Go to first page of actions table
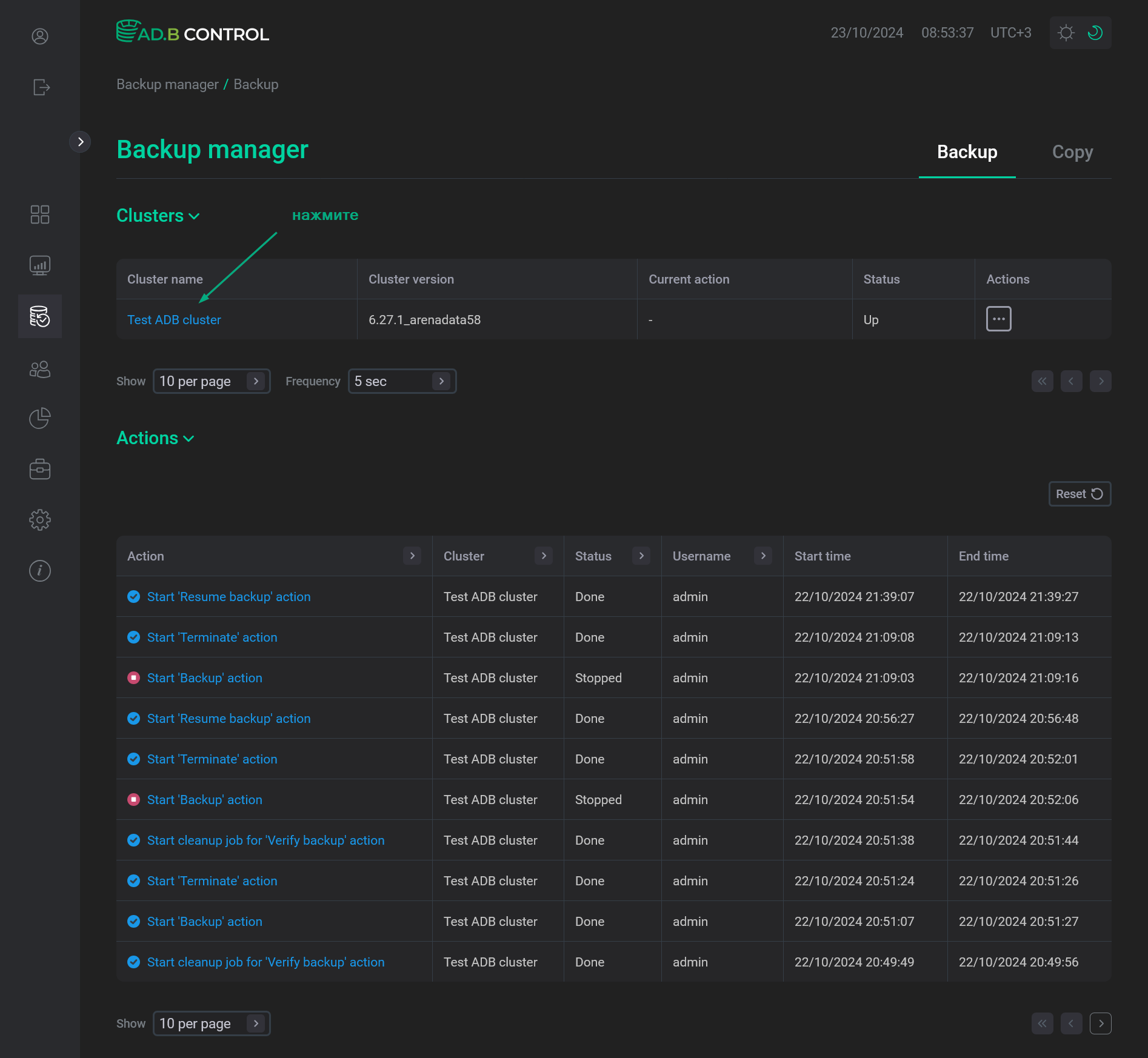Image resolution: width=1148 pixels, height=1058 pixels. 1042,1023
